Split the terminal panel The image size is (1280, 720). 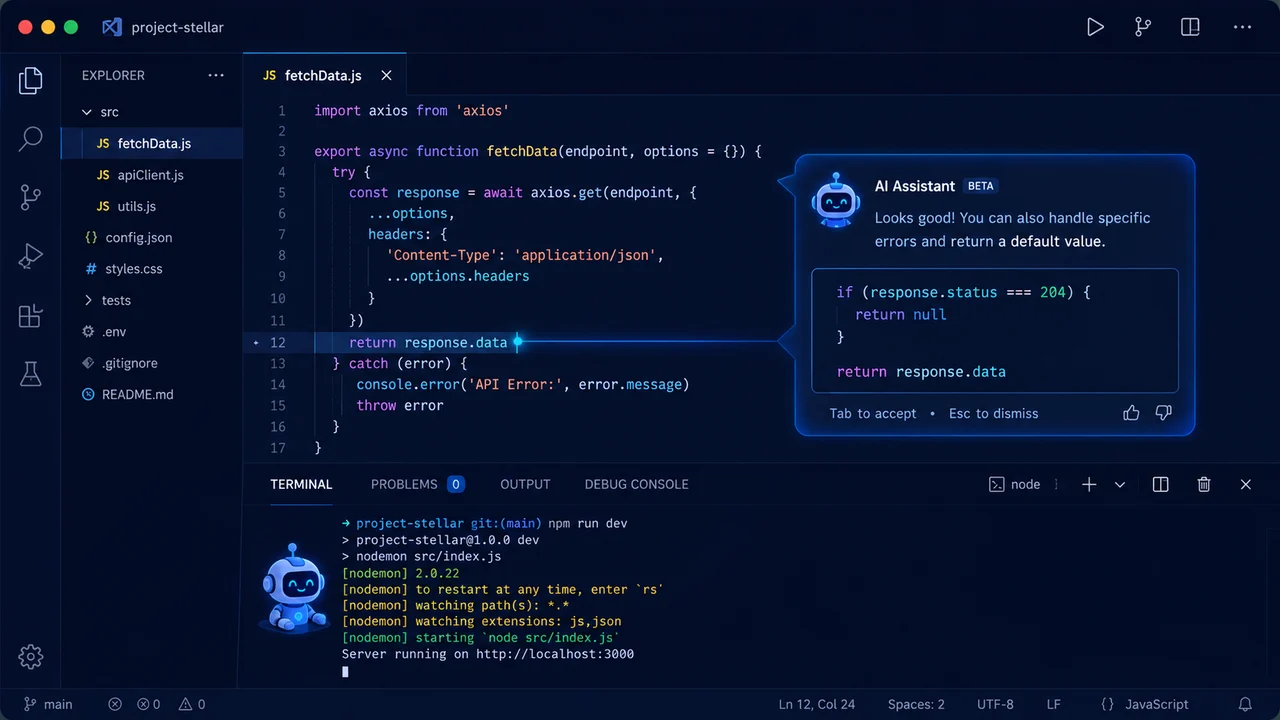click(x=1160, y=484)
